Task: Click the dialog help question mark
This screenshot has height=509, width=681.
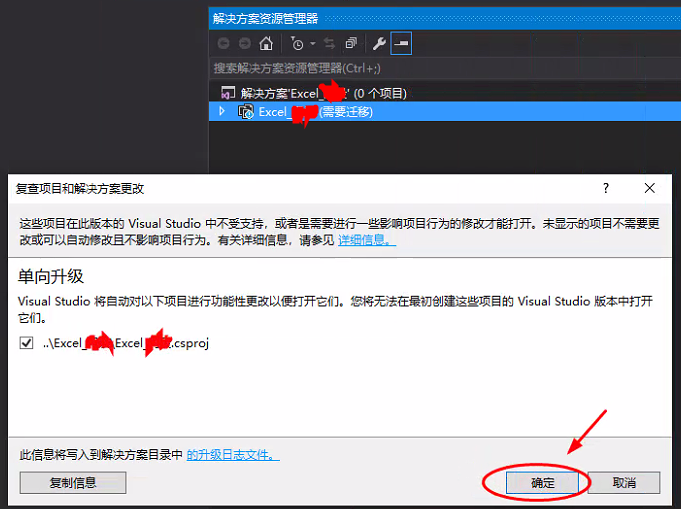Action: pyautogui.click(x=606, y=188)
